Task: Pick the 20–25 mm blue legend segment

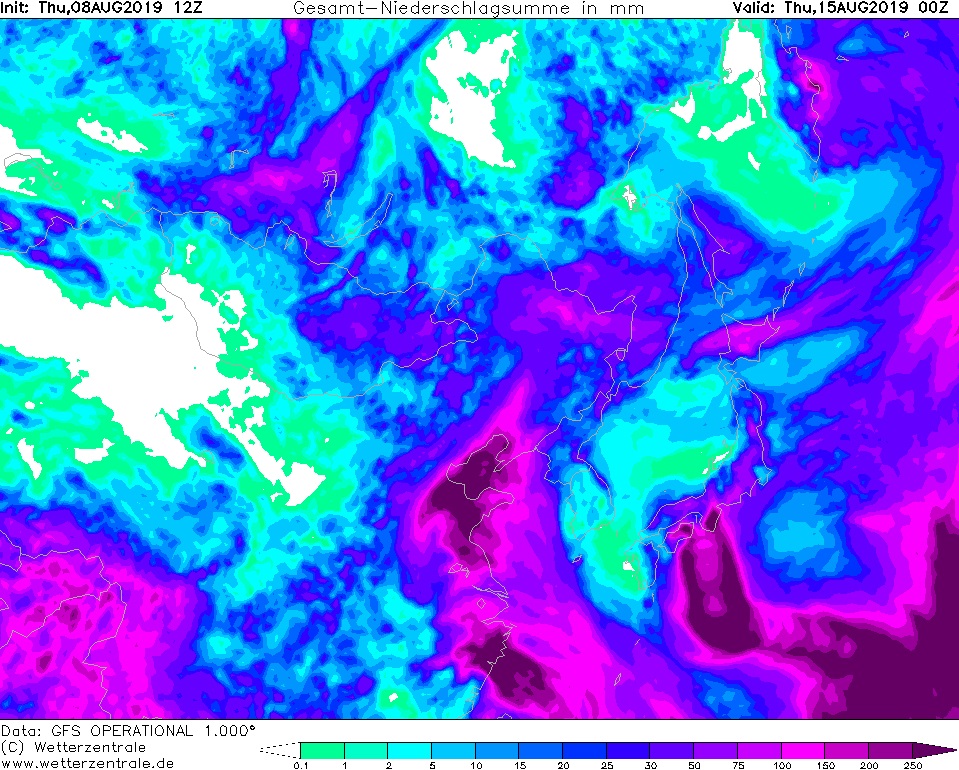Action: tap(584, 750)
